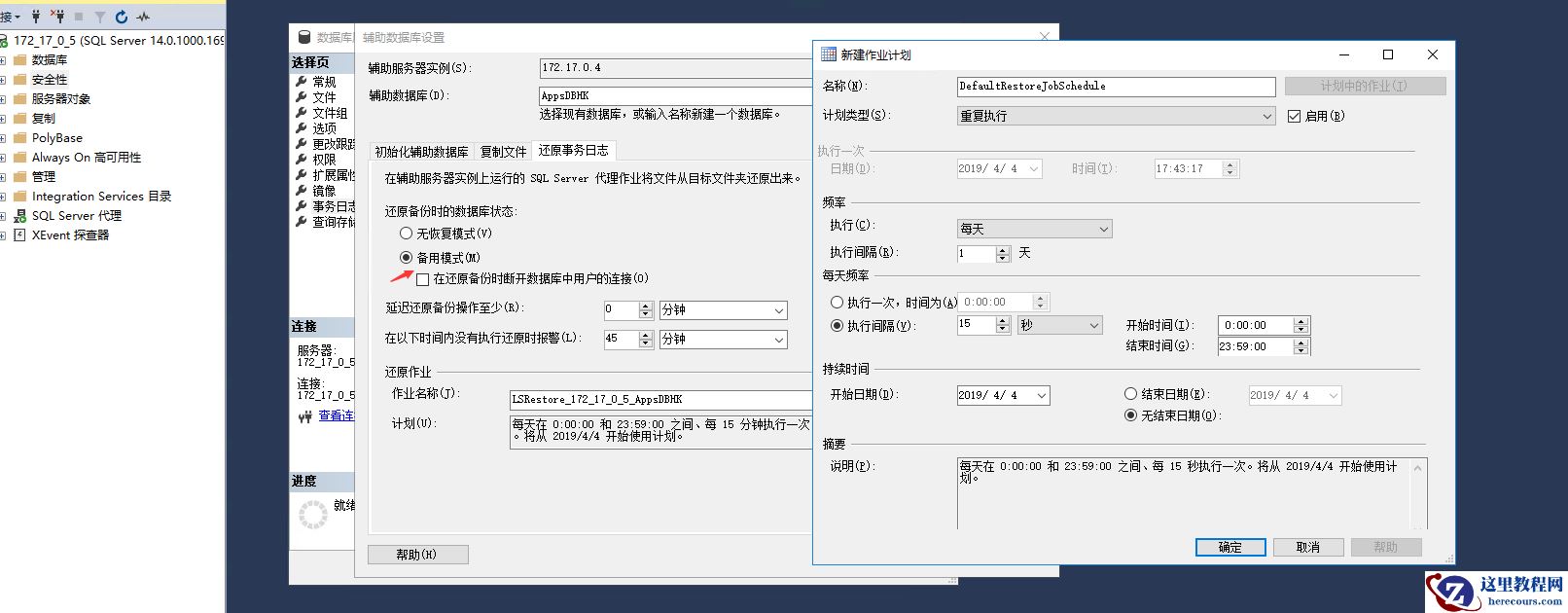This screenshot has height=613, width=1568.
Task: Click the database cylinder icon in properties title
Action: (303, 37)
